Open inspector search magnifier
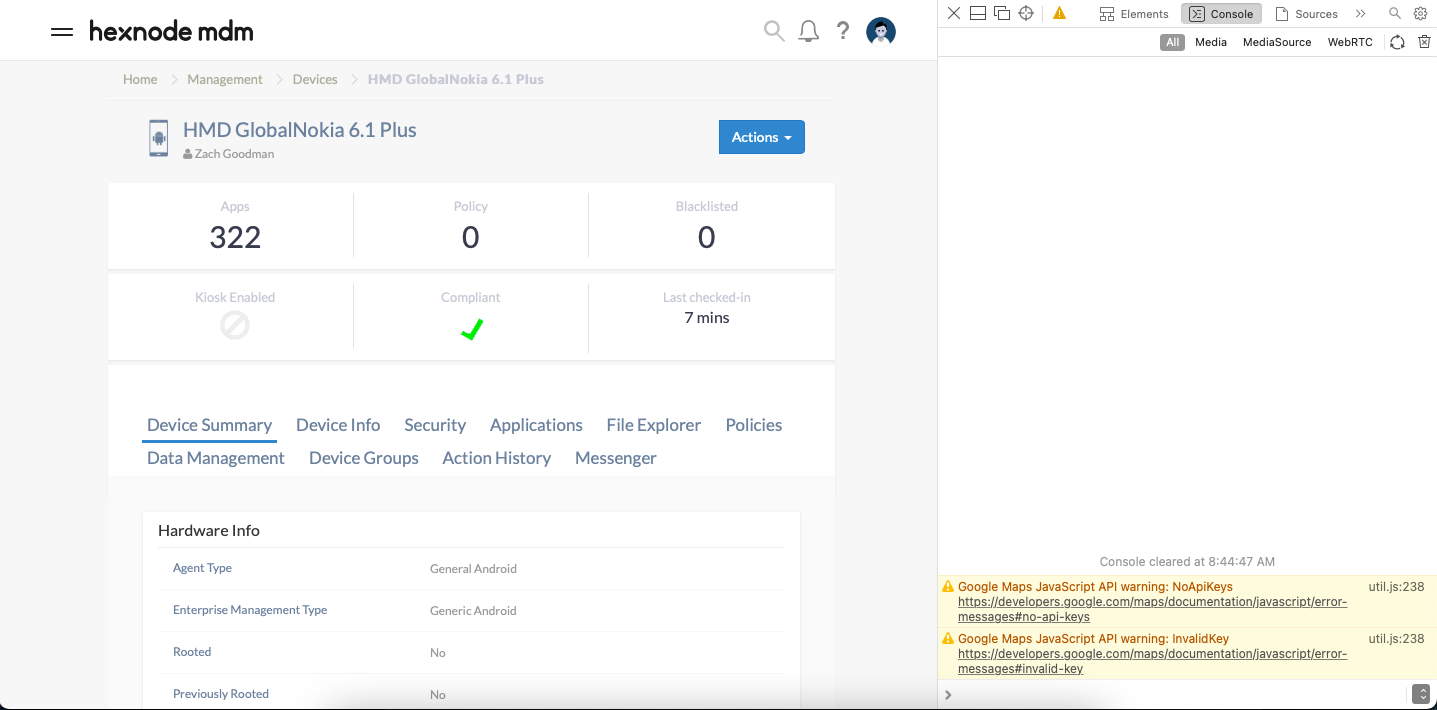The height and width of the screenshot is (710, 1437). 1395,13
